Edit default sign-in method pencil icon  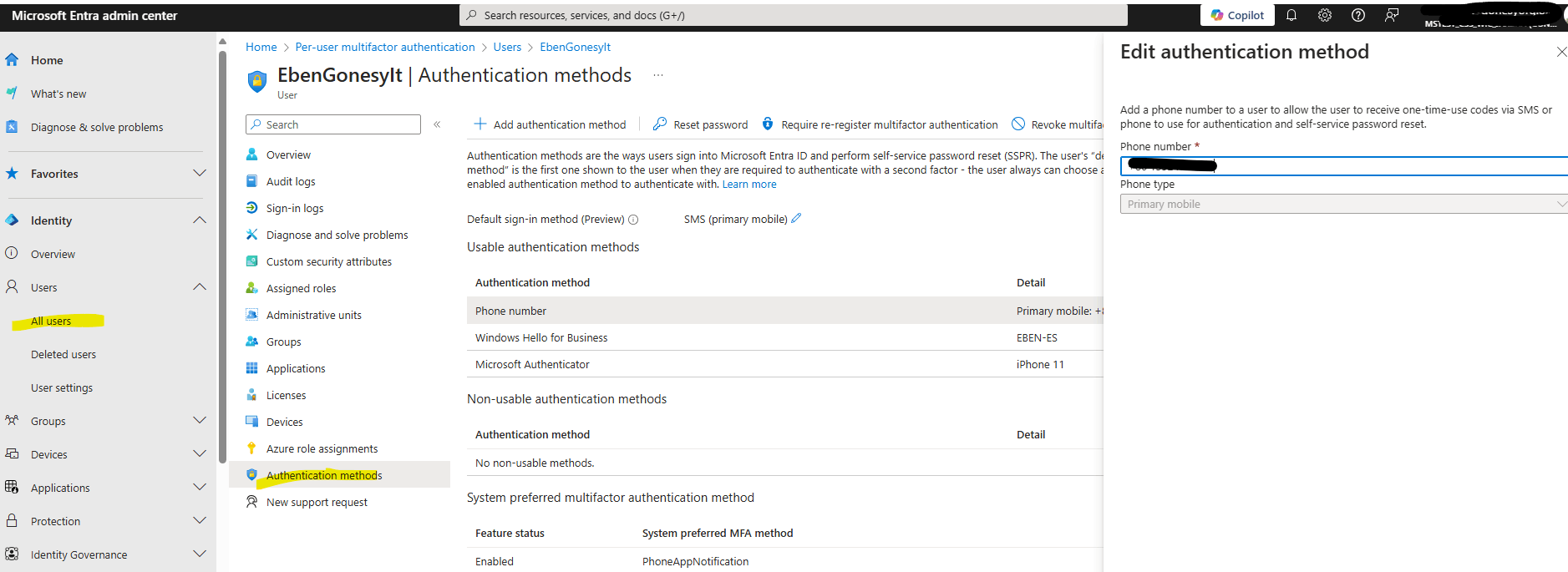796,219
